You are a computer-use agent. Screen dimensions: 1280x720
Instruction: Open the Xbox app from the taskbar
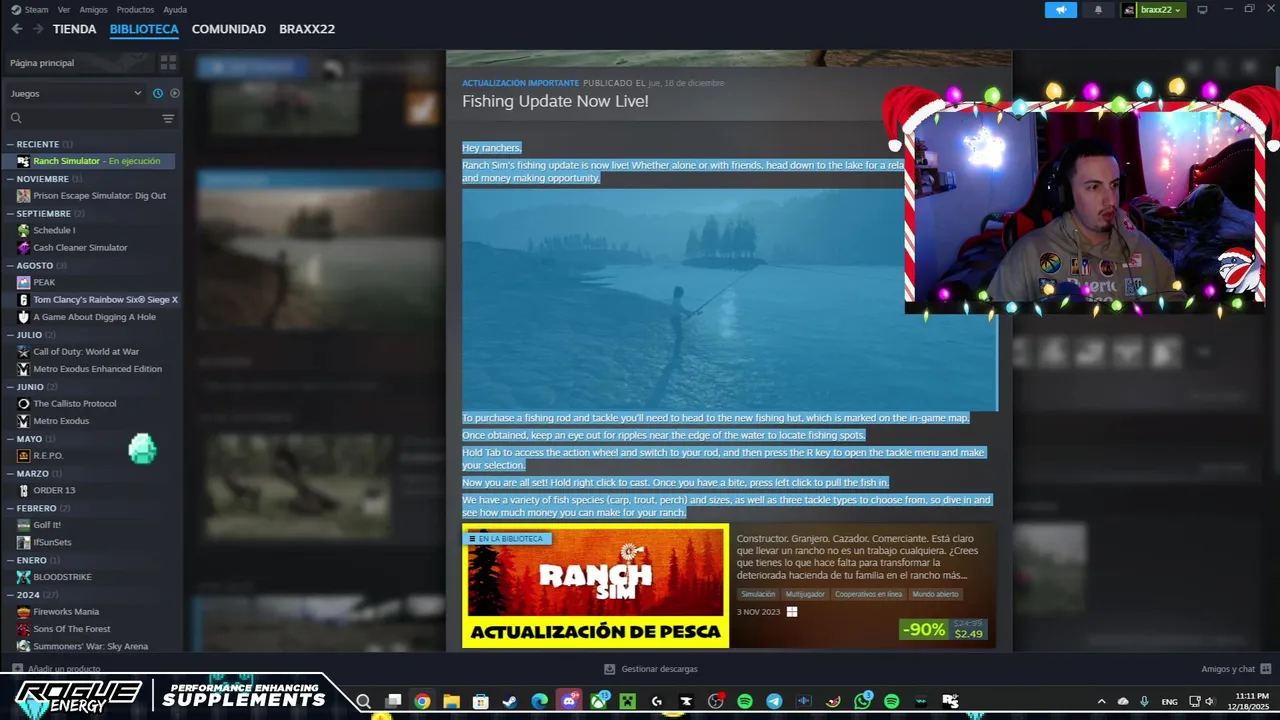pos(598,701)
